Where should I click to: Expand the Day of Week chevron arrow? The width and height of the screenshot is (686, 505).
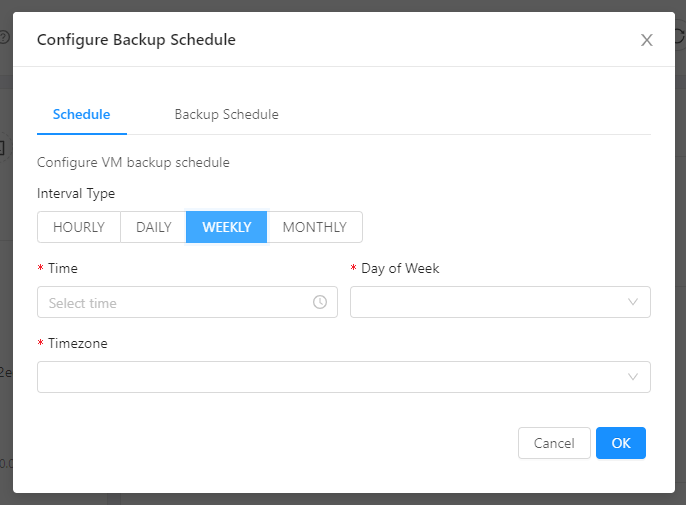click(633, 302)
